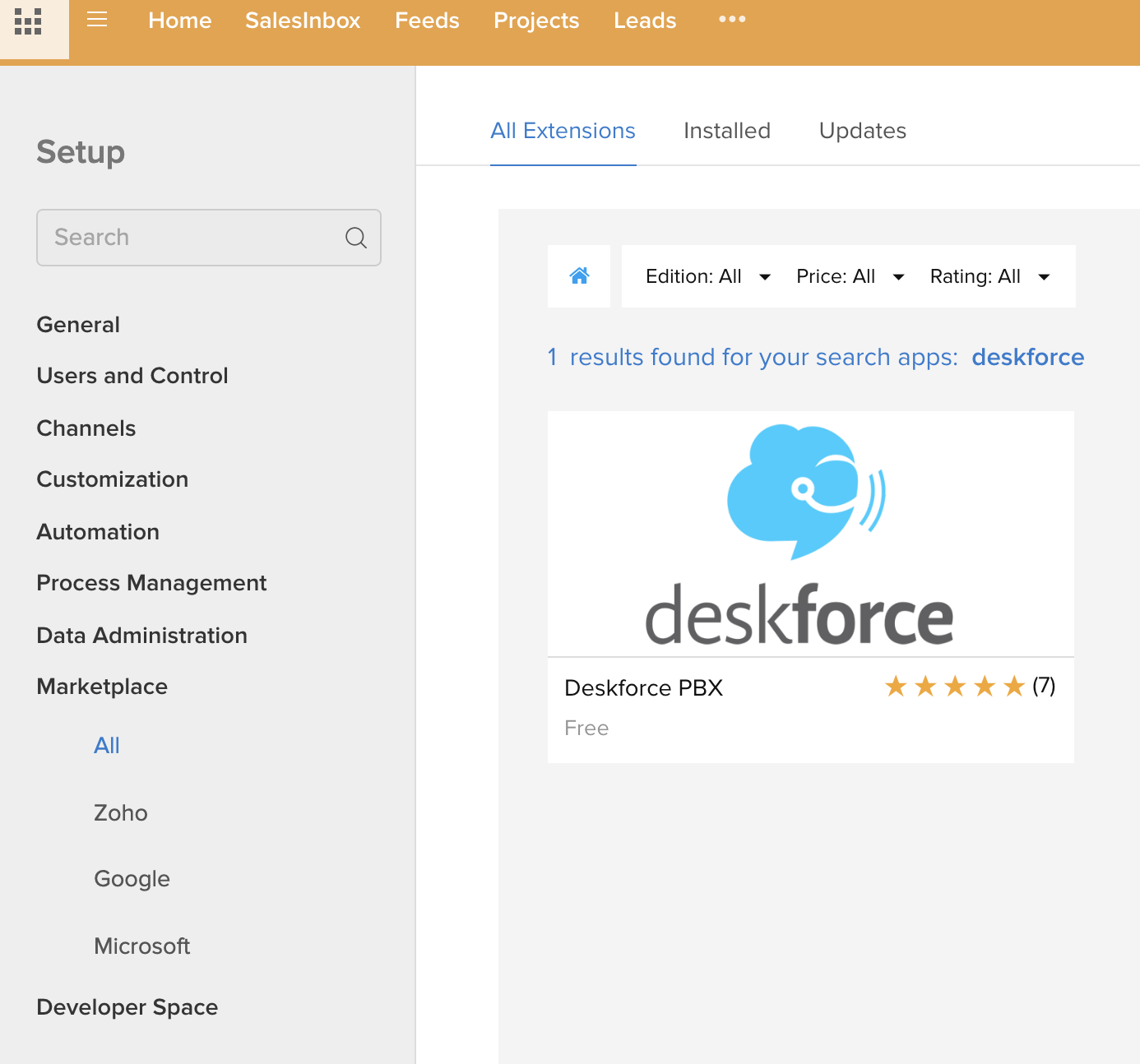The width and height of the screenshot is (1140, 1064).
Task: Expand the Developer Space section
Action: point(127,1007)
